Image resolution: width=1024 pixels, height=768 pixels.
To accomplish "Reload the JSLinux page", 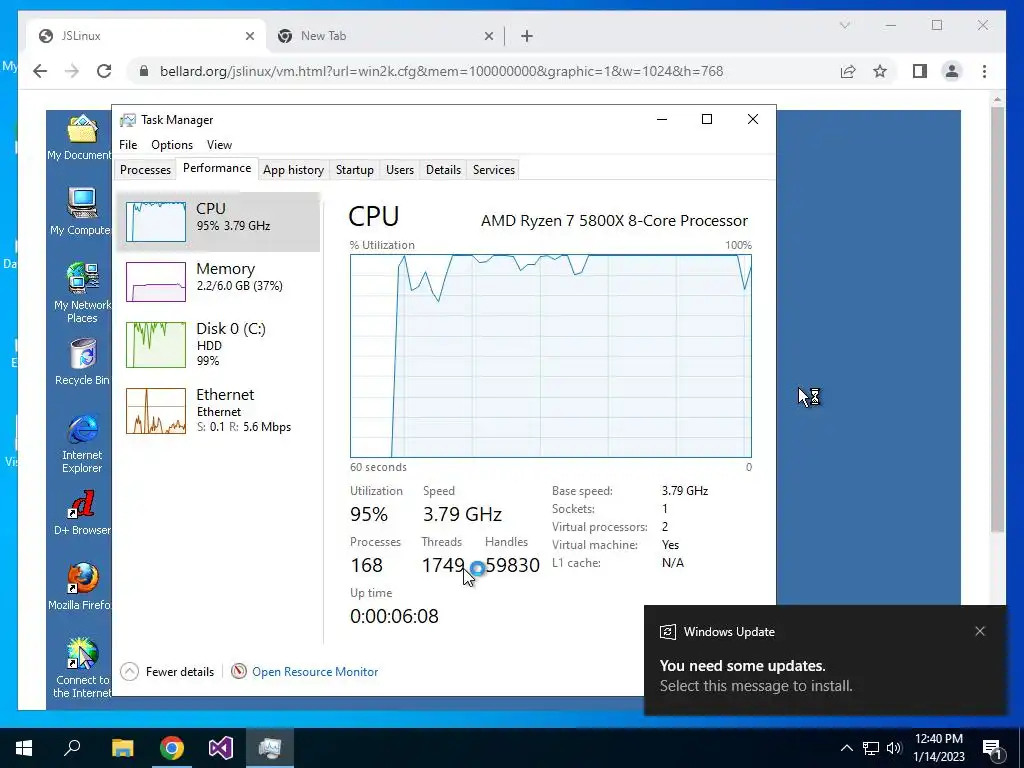I will click(x=104, y=71).
